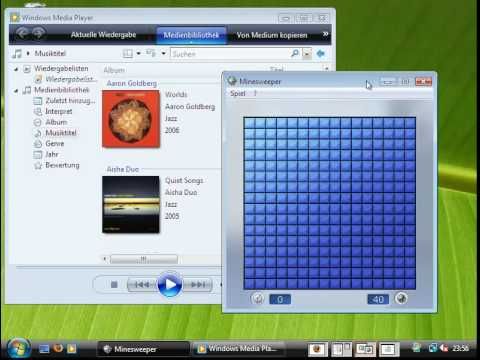Click the search magnifier icon

click(x=295, y=53)
